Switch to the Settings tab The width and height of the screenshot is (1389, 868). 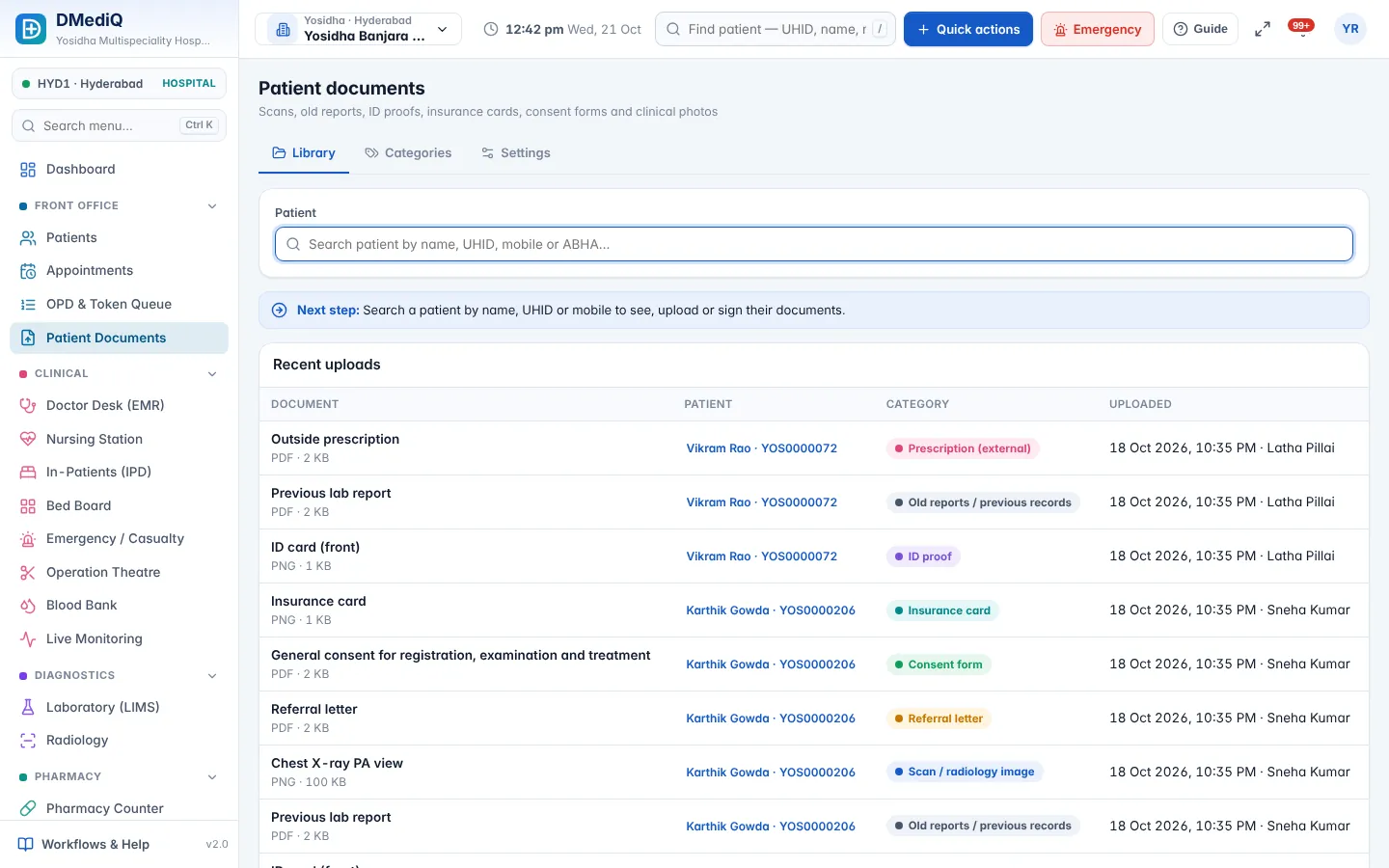click(516, 153)
